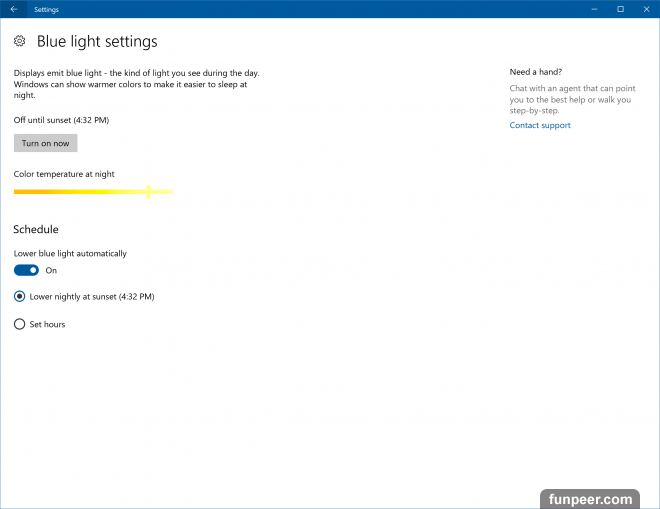
Task: Click the On label beside the toggle
Action: click(52, 270)
